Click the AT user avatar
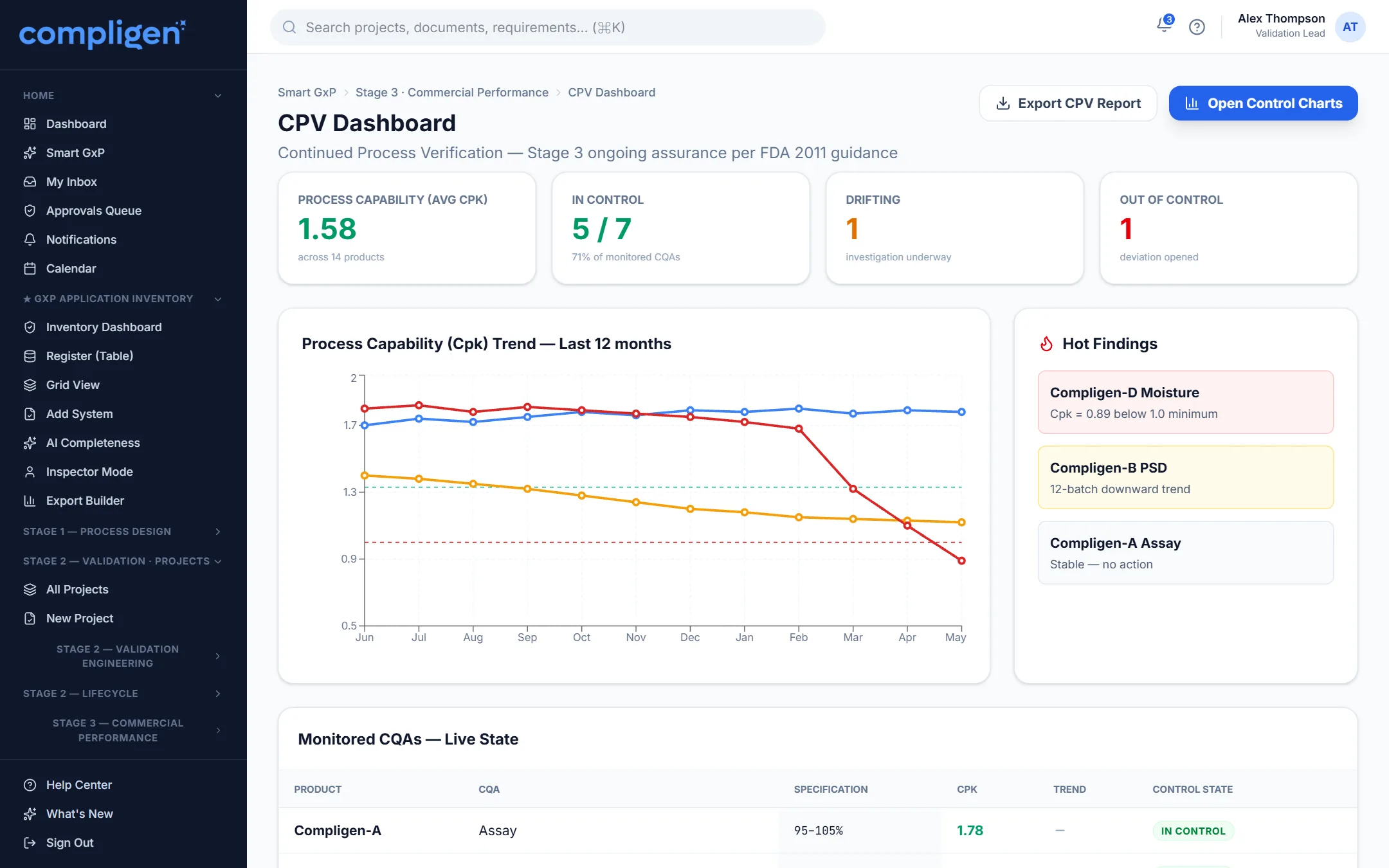The image size is (1389, 868). (x=1350, y=27)
